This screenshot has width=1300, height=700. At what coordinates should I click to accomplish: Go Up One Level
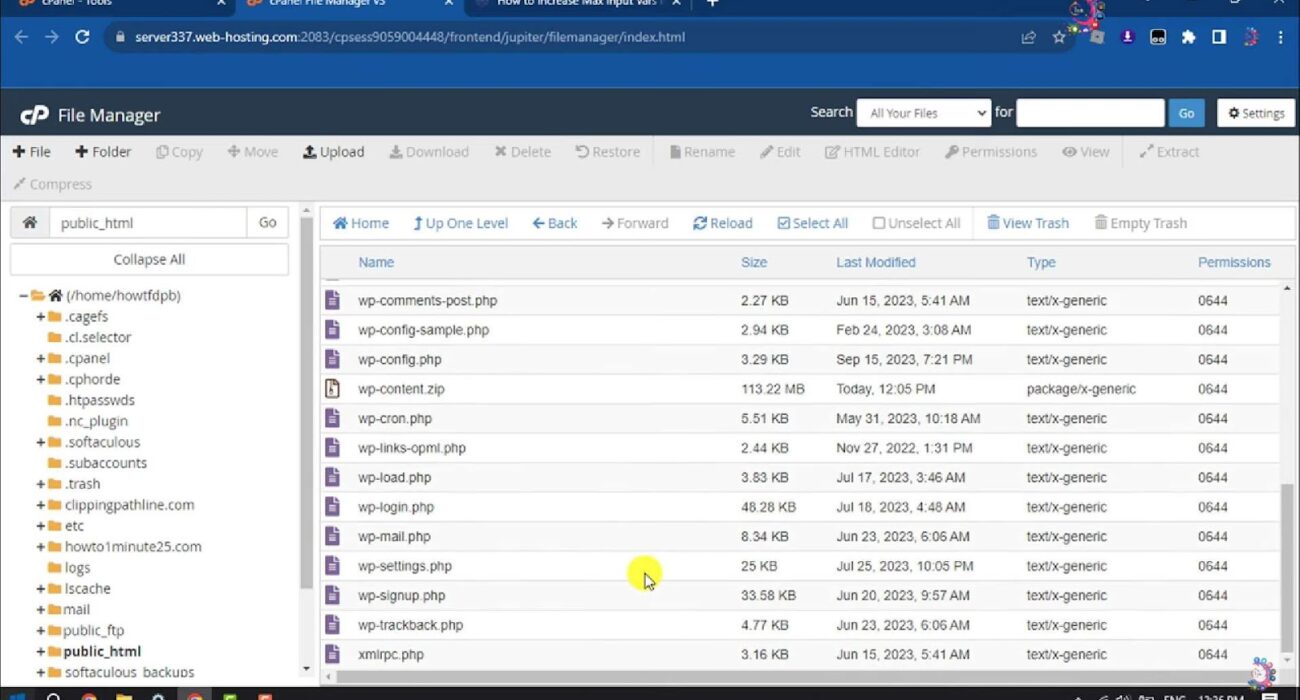460,223
